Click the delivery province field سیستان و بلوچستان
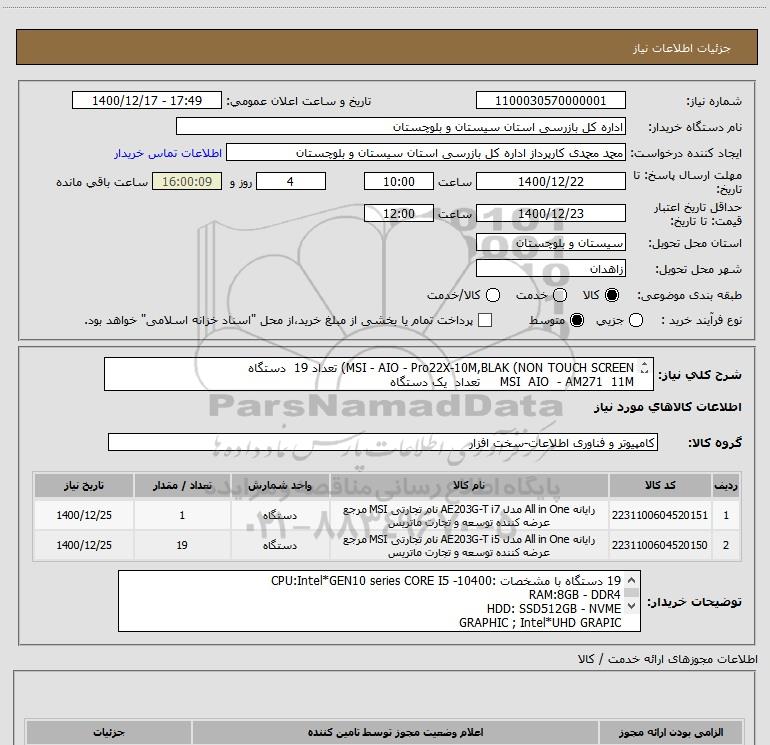The width and height of the screenshot is (770, 745). pyautogui.click(x=550, y=242)
